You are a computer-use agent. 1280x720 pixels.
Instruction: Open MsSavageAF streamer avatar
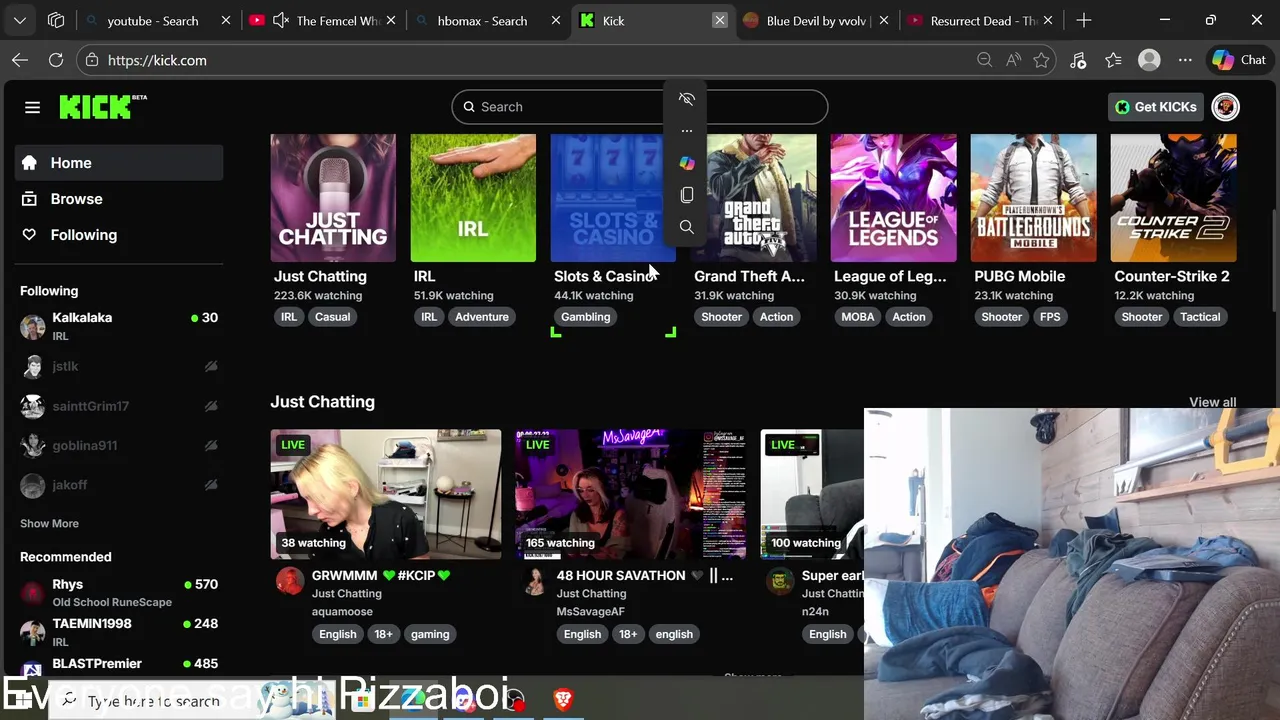click(x=535, y=581)
